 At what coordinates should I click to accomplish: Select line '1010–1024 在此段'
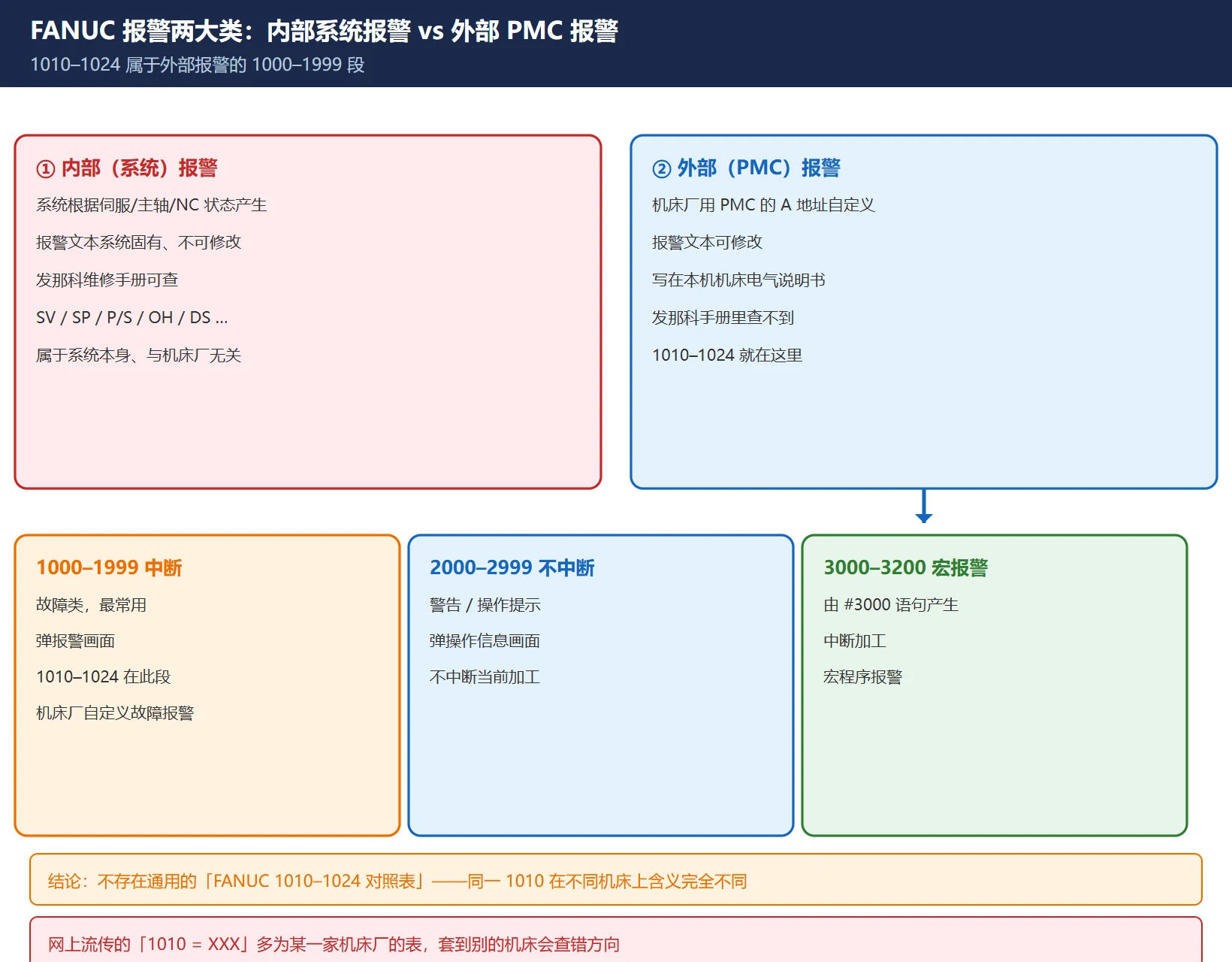tap(104, 677)
